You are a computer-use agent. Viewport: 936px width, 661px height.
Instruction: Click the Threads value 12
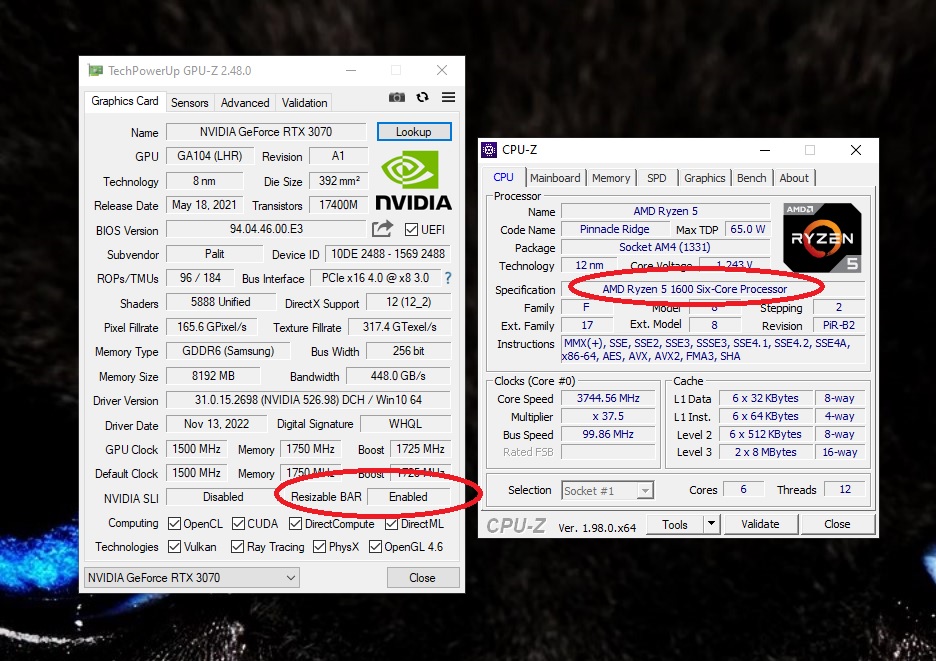pyautogui.click(x=845, y=490)
